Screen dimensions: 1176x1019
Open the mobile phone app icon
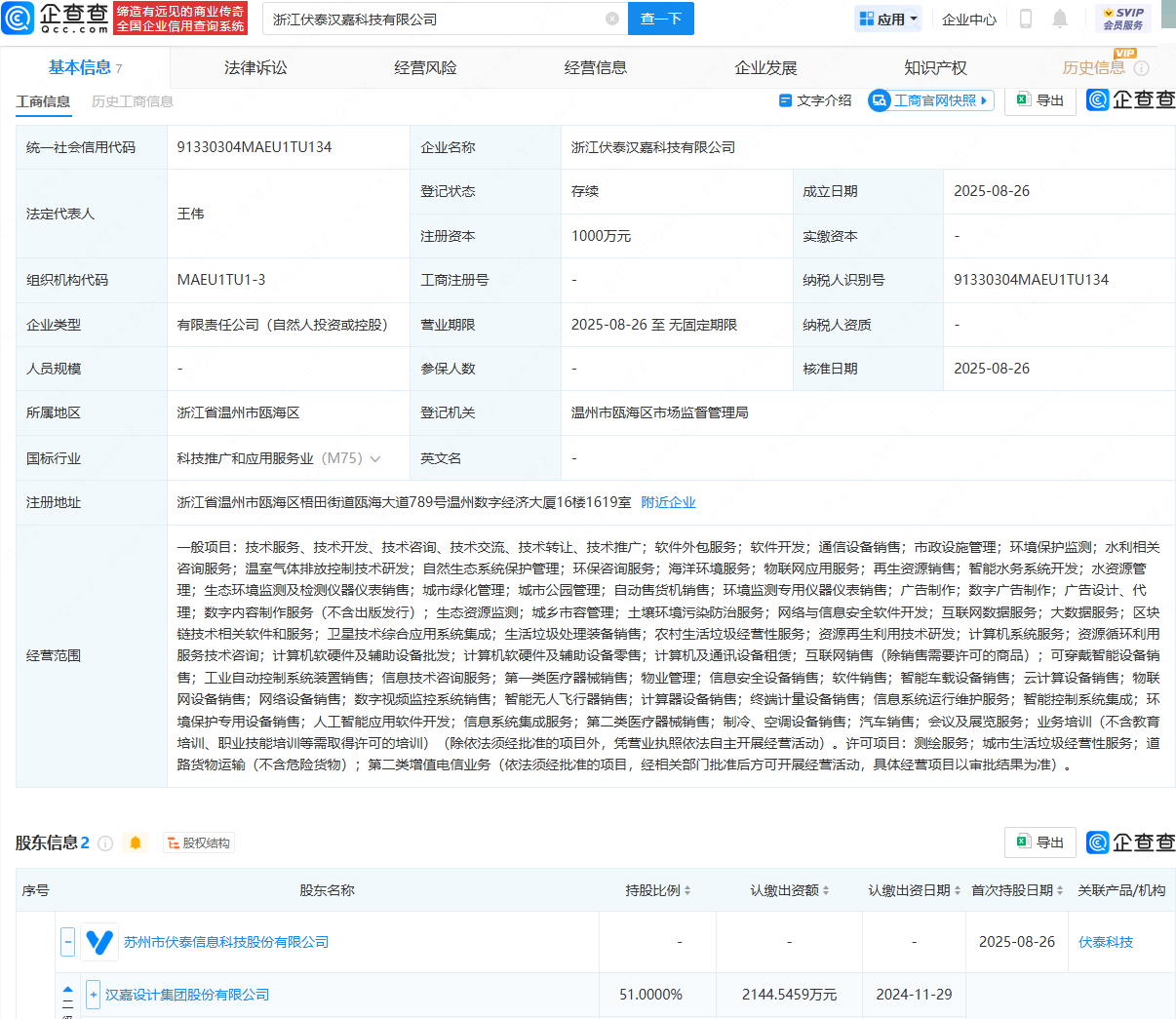pos(1025,19)
